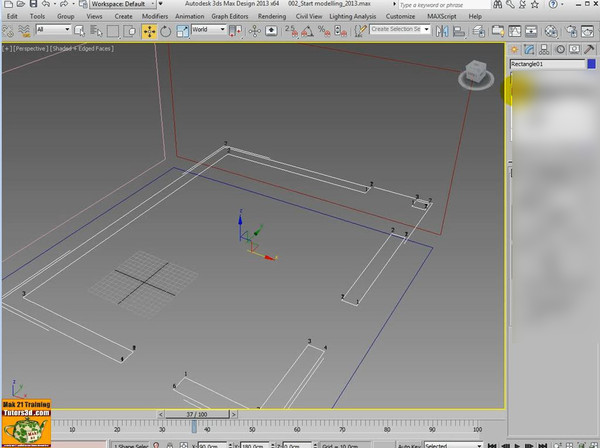
Task: Open the Material Editor
Action: 551,31
